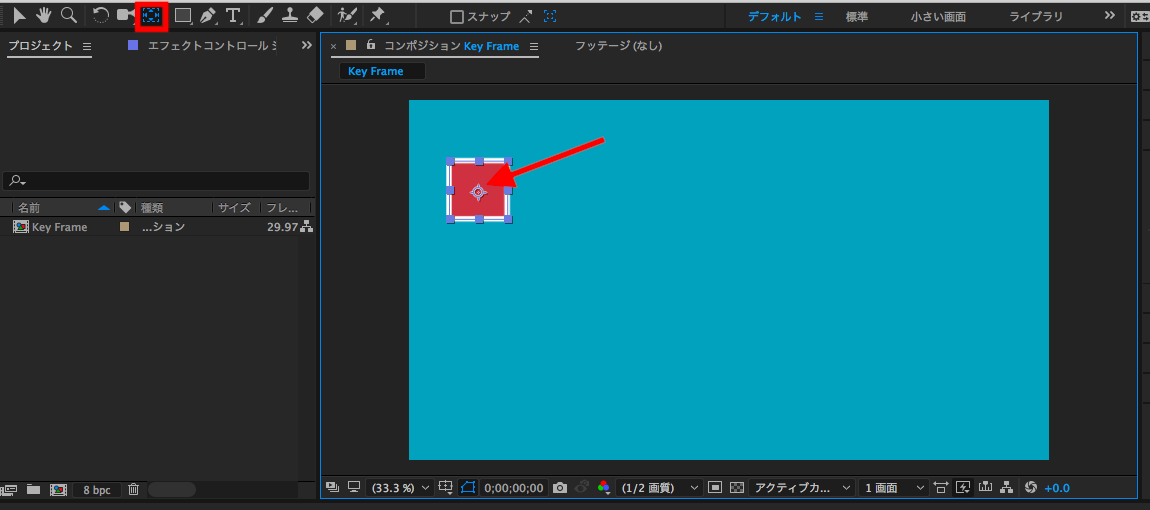Toggle always preview this view
Viewport: 1150px width, 510px height.
(x=332, y=487)
